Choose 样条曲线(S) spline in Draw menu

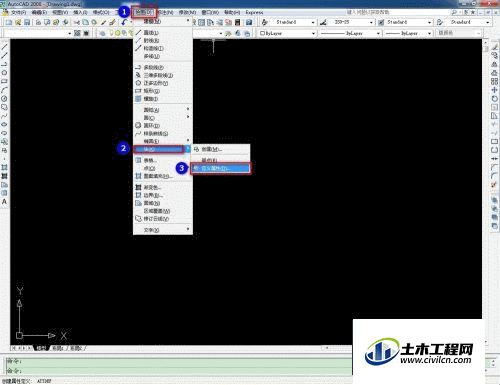coord(163,133)
